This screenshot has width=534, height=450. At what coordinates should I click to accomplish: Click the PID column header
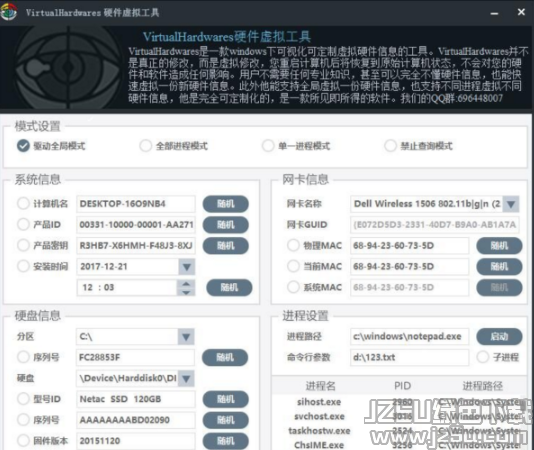pyautogui.click(x=402, y=386)
